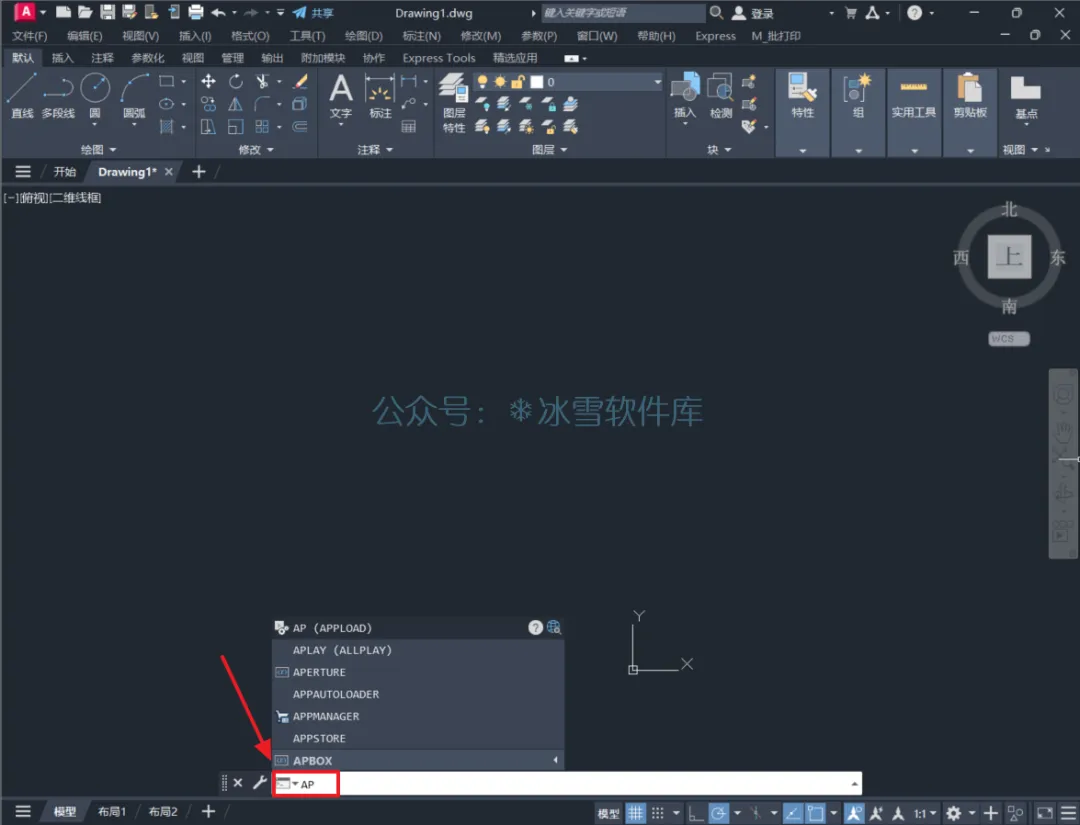Switch to the Express Tools ribbon tab
This screenshot has width=1080, height=825.
(x=439, y=58)
